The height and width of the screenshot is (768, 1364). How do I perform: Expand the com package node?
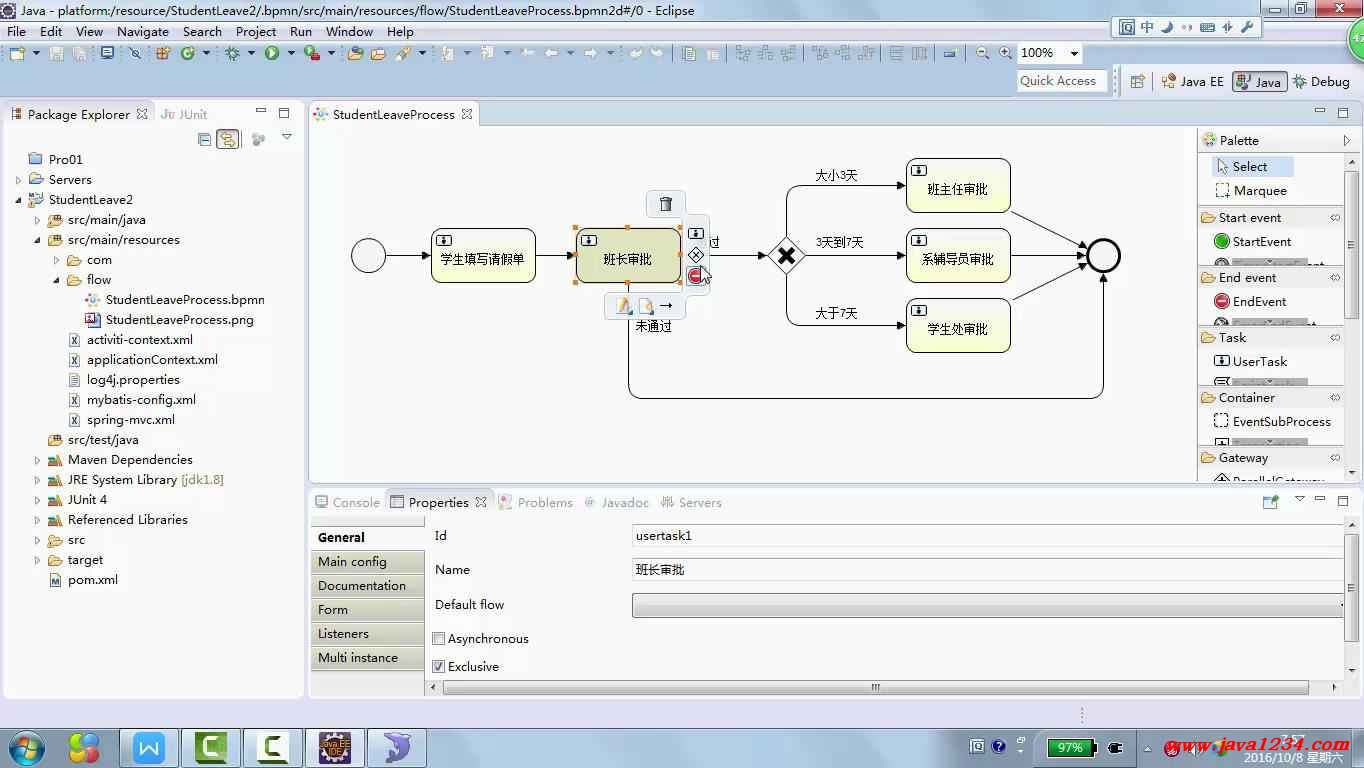click(x=56, y=260)
